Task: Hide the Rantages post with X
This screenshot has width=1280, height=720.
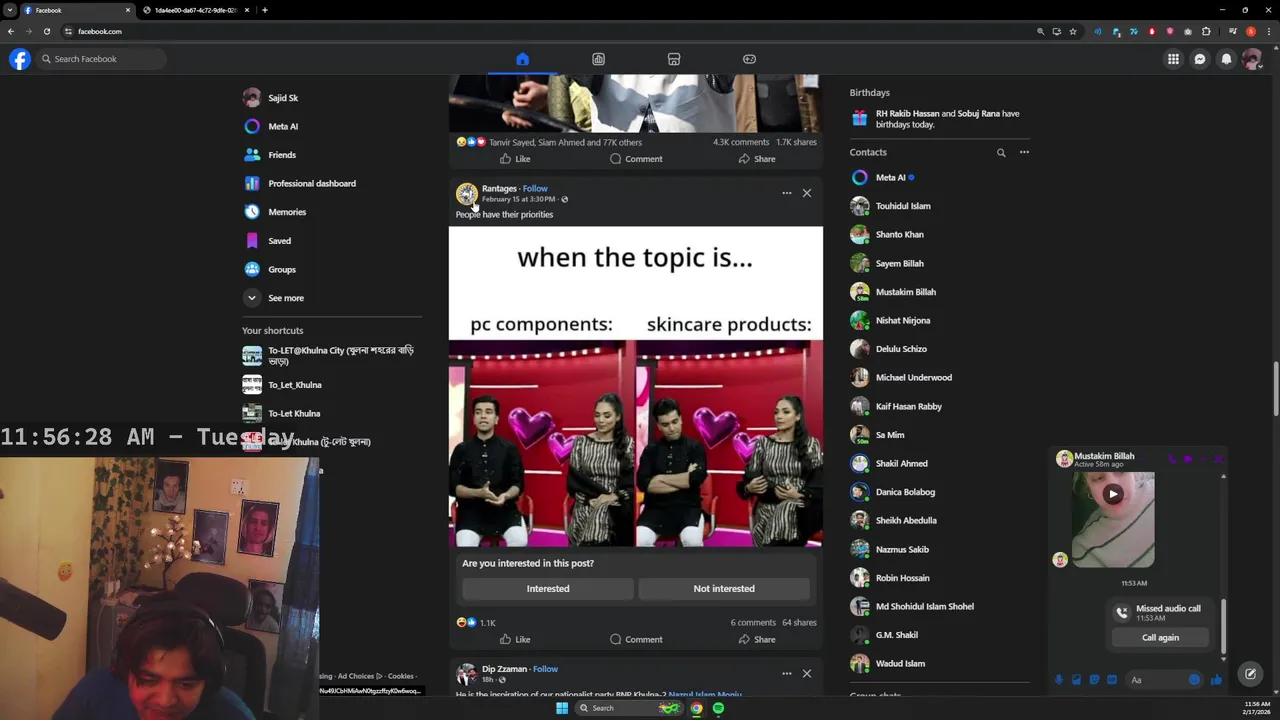Action: pyautogui.click(x=807, y=193)
